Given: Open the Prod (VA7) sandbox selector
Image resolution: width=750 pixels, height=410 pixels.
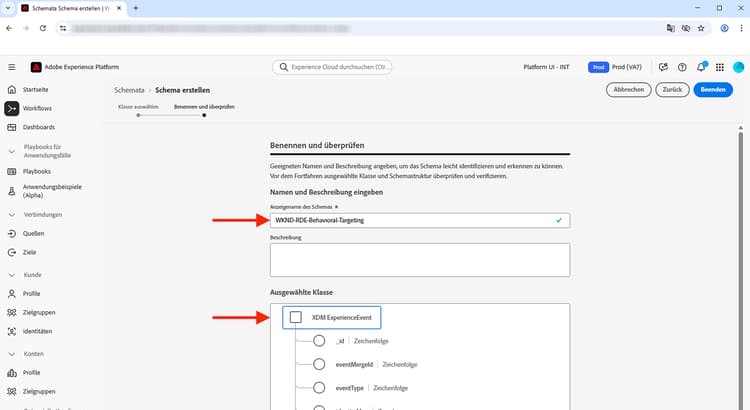Looking at the screenshot, I should point(615,67).
